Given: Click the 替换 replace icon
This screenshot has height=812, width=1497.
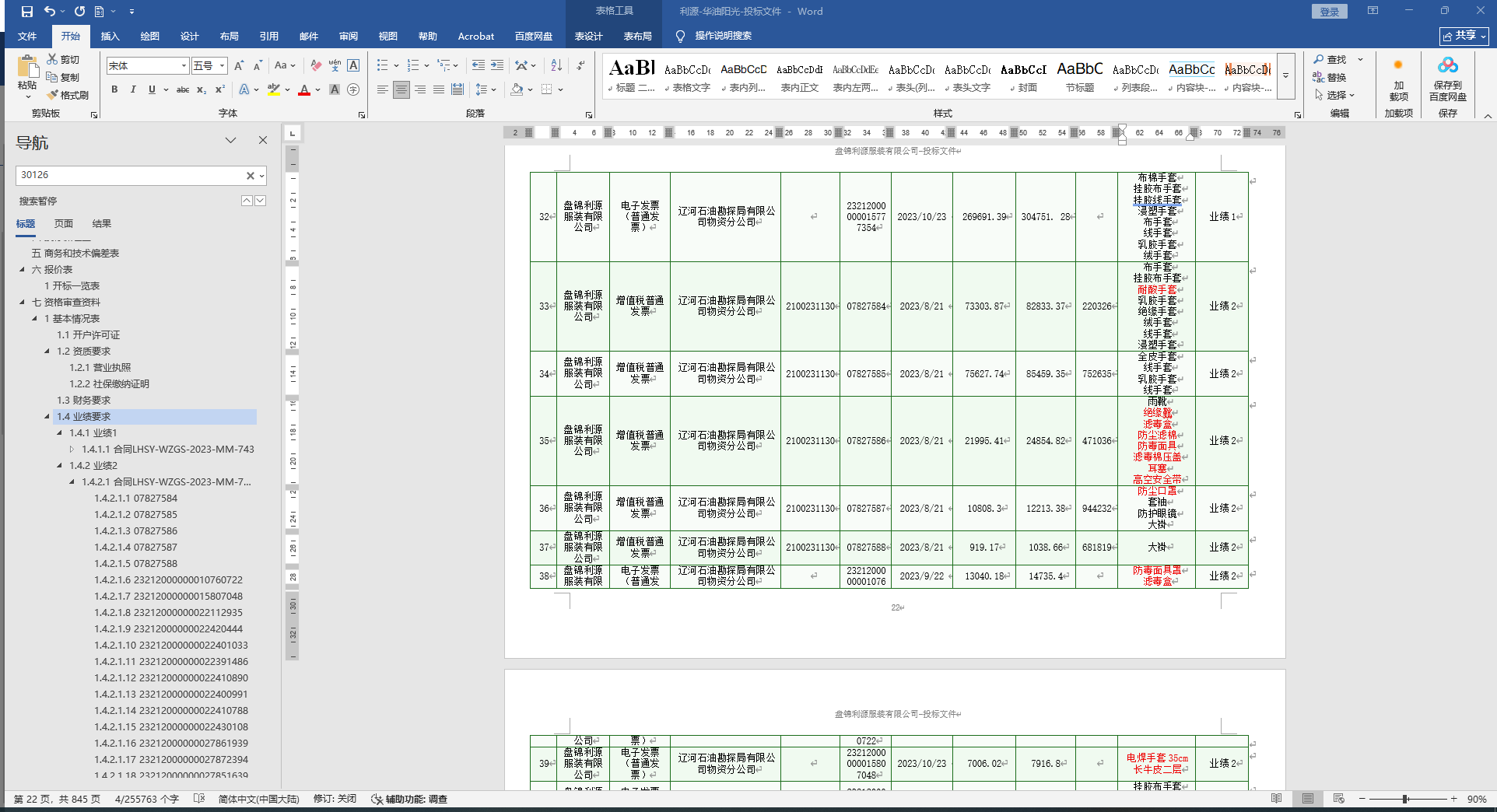Looking at the screenshot, I should 1330,77.
